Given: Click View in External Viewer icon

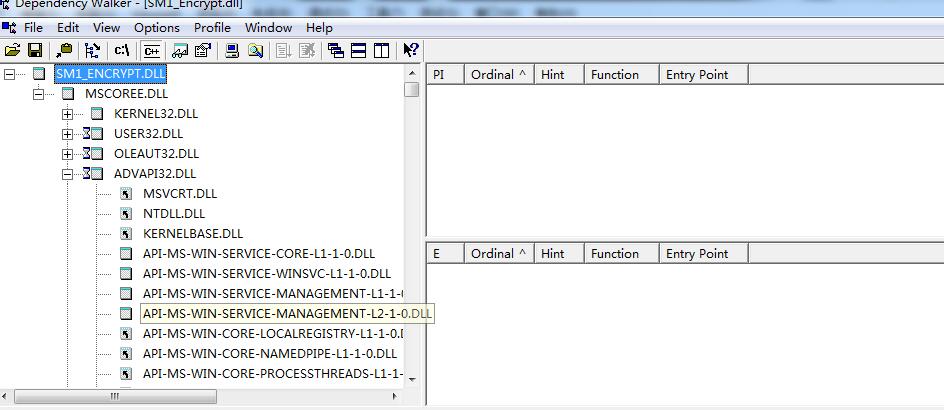Looking at the screenshot, I should (180, 51).
